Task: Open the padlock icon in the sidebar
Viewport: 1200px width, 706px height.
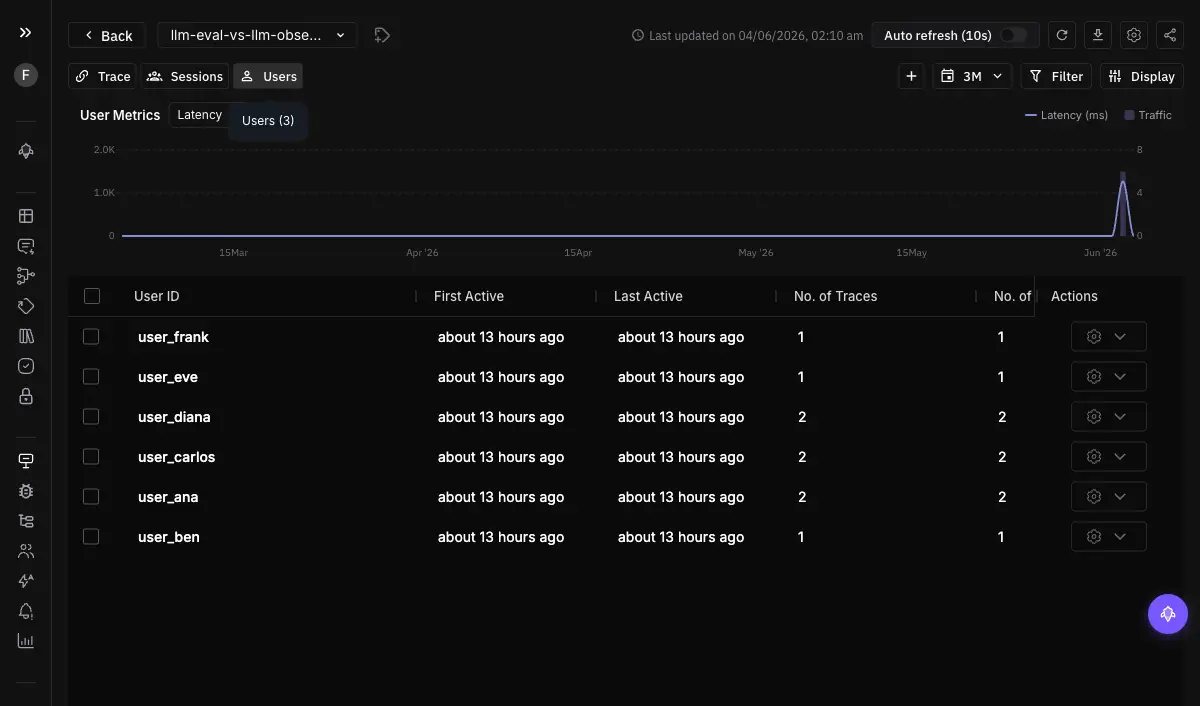Action: pos(26,396)
